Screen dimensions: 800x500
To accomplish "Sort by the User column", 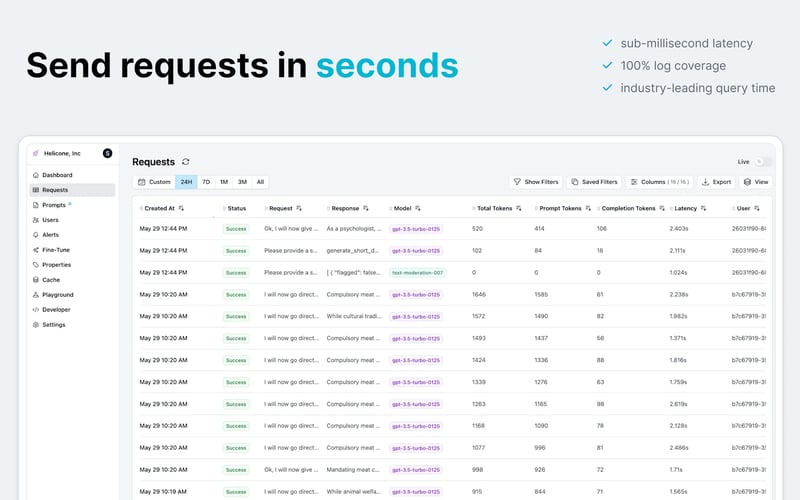I will 757,208.
